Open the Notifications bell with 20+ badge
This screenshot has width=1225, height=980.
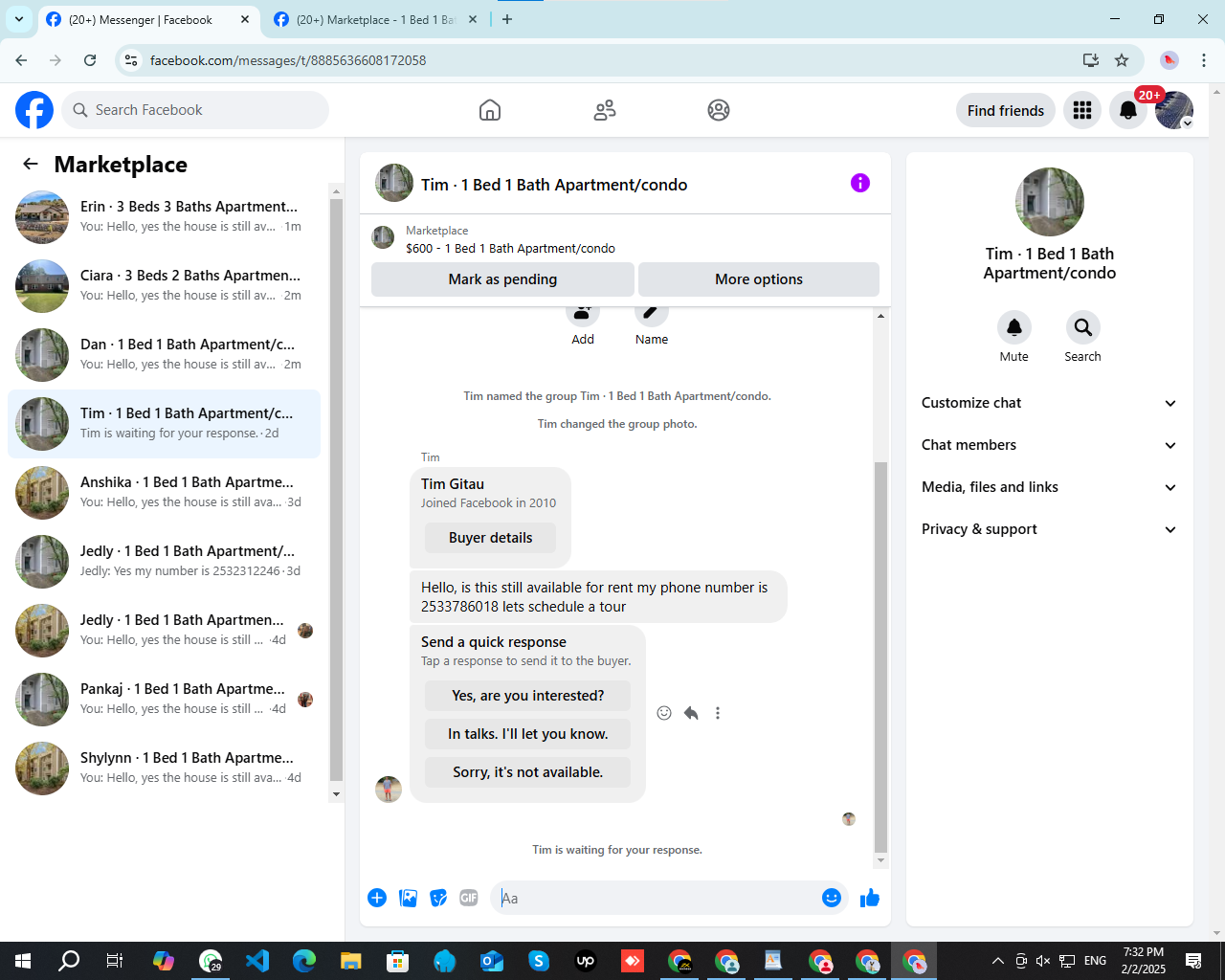point(1128,110)
